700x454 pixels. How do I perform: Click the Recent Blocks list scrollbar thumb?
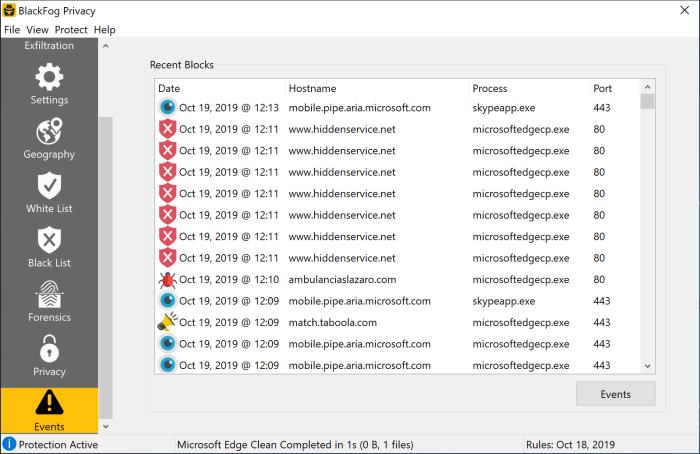[x=647, y=101]
